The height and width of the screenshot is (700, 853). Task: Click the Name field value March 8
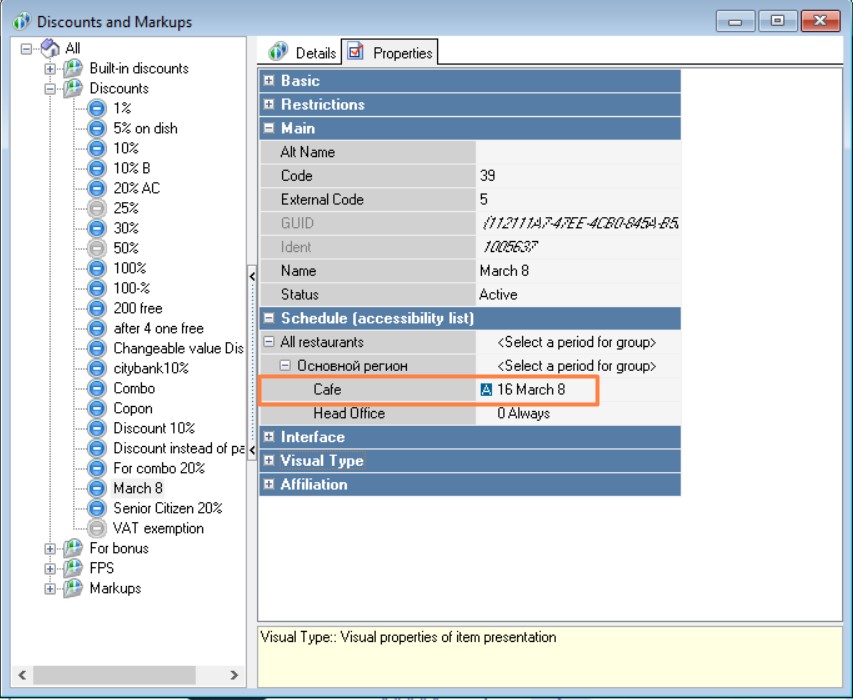[x=505, y=271]
